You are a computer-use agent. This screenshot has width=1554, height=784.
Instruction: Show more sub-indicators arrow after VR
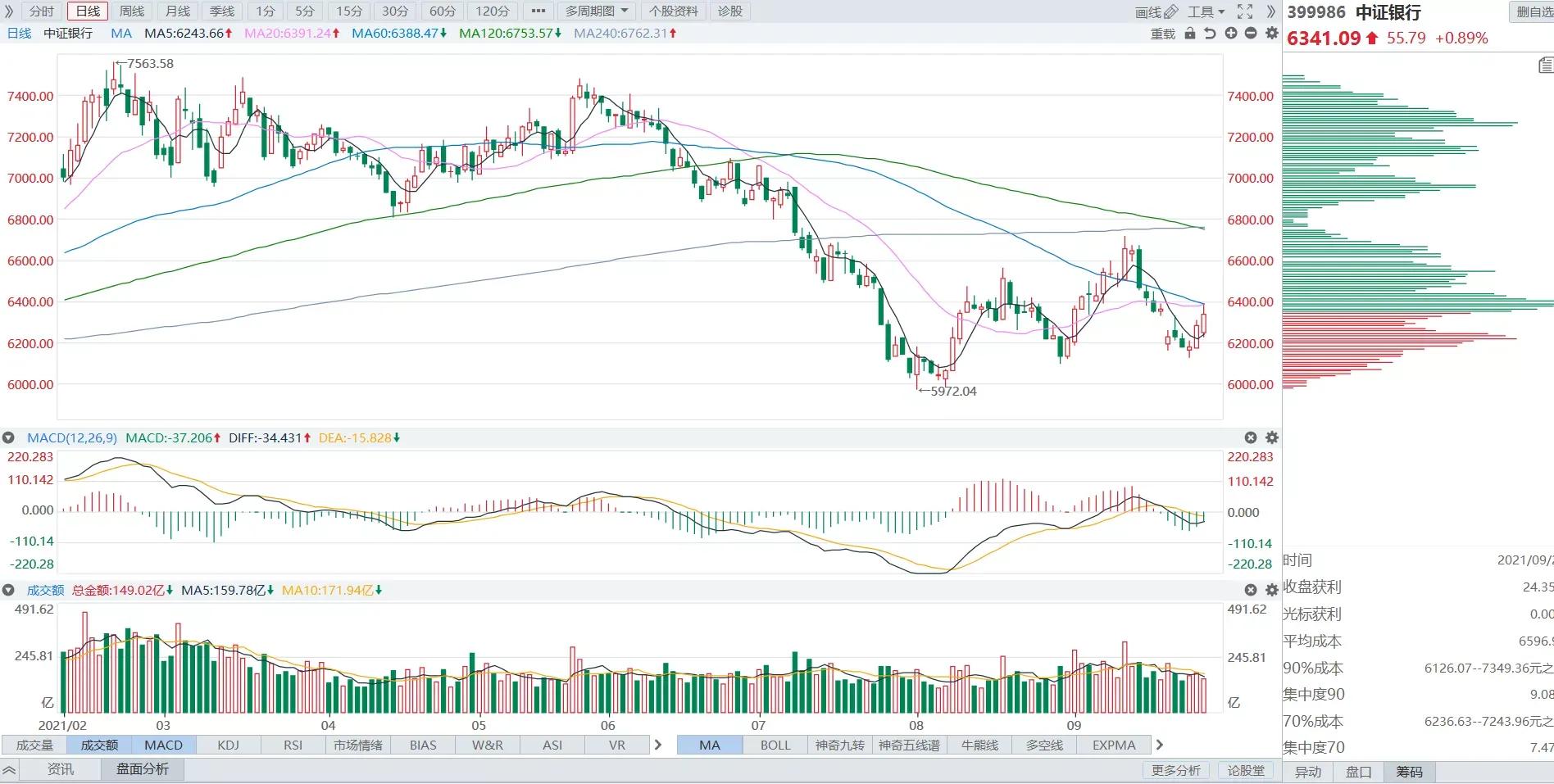click(x=657, y=745)
